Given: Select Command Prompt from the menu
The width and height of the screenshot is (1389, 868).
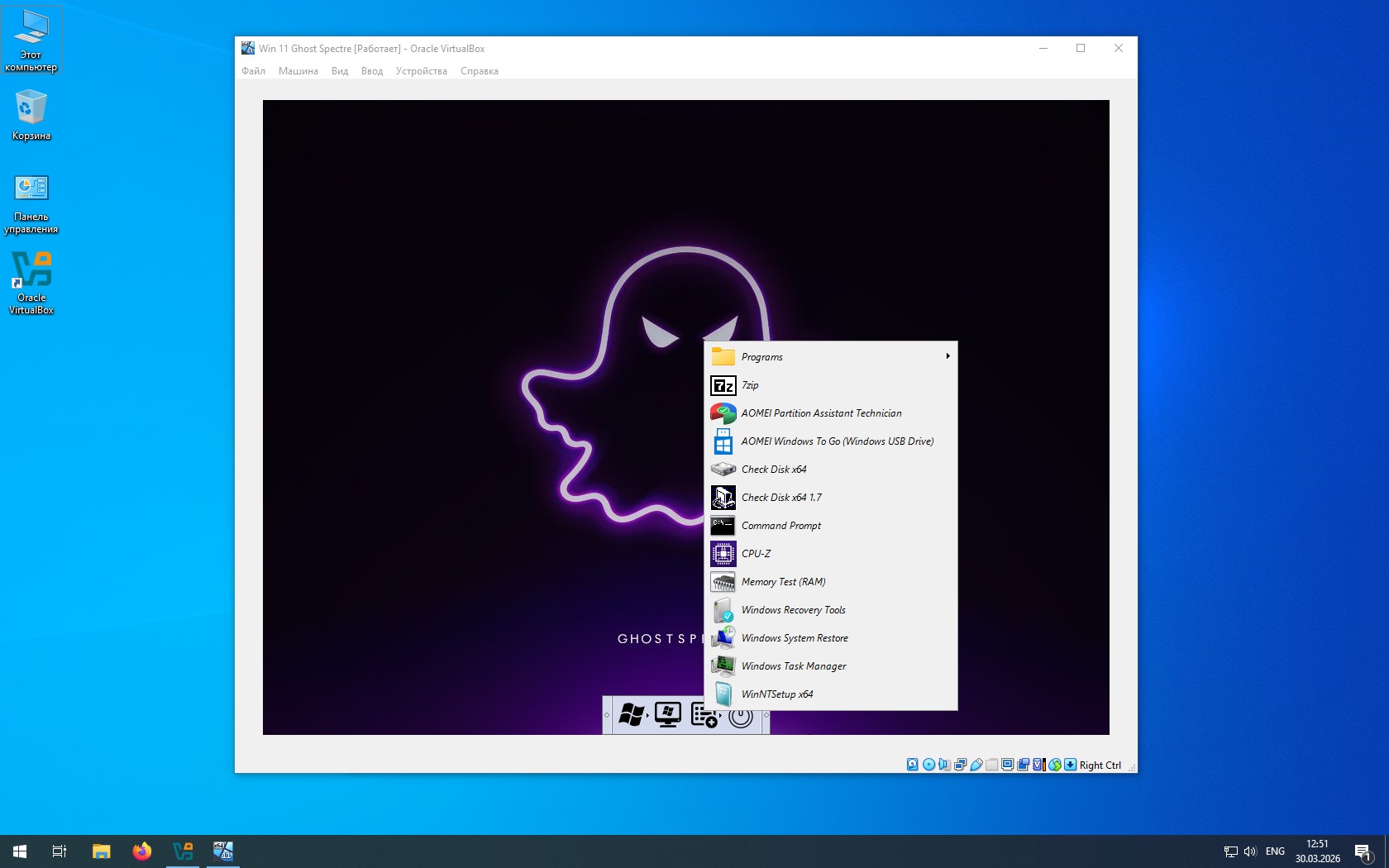Looking at the screenshot, I should pos(780,526).
